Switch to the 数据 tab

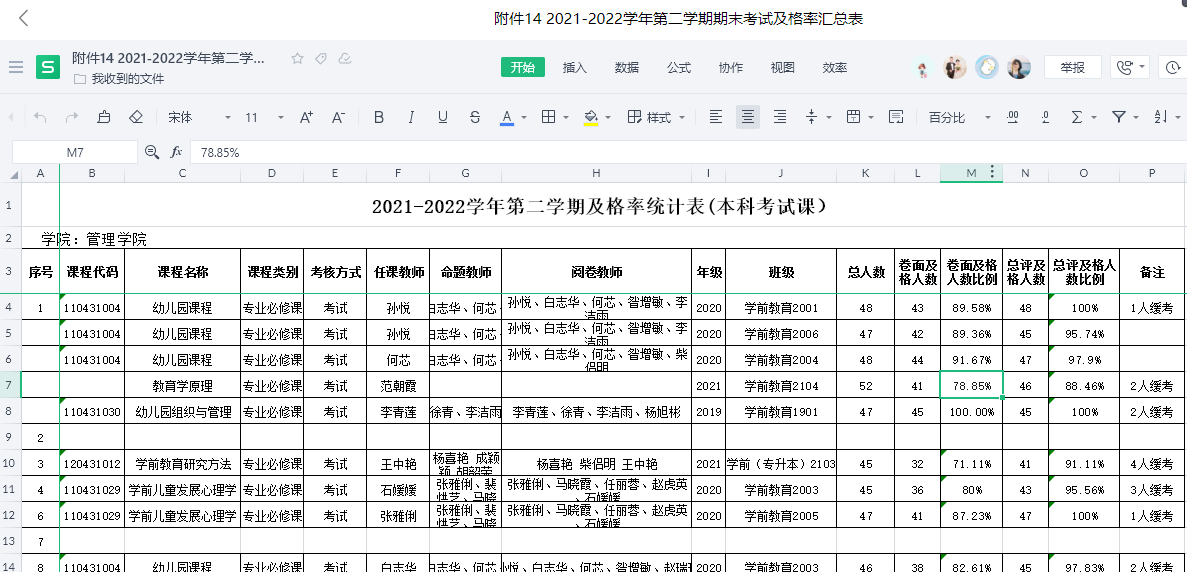tap(627, 67)
